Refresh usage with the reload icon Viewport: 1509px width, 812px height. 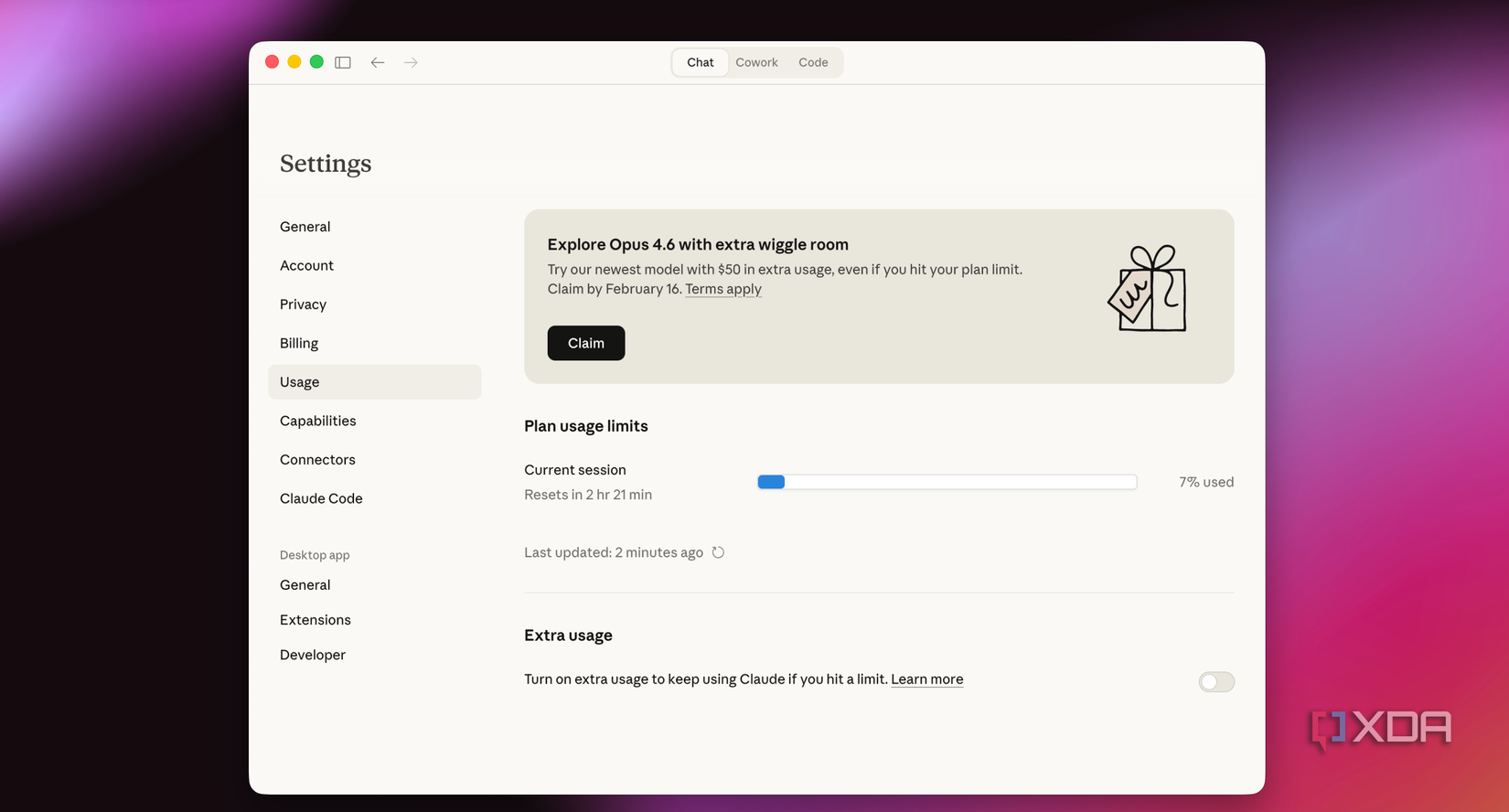tap(718, 552)
